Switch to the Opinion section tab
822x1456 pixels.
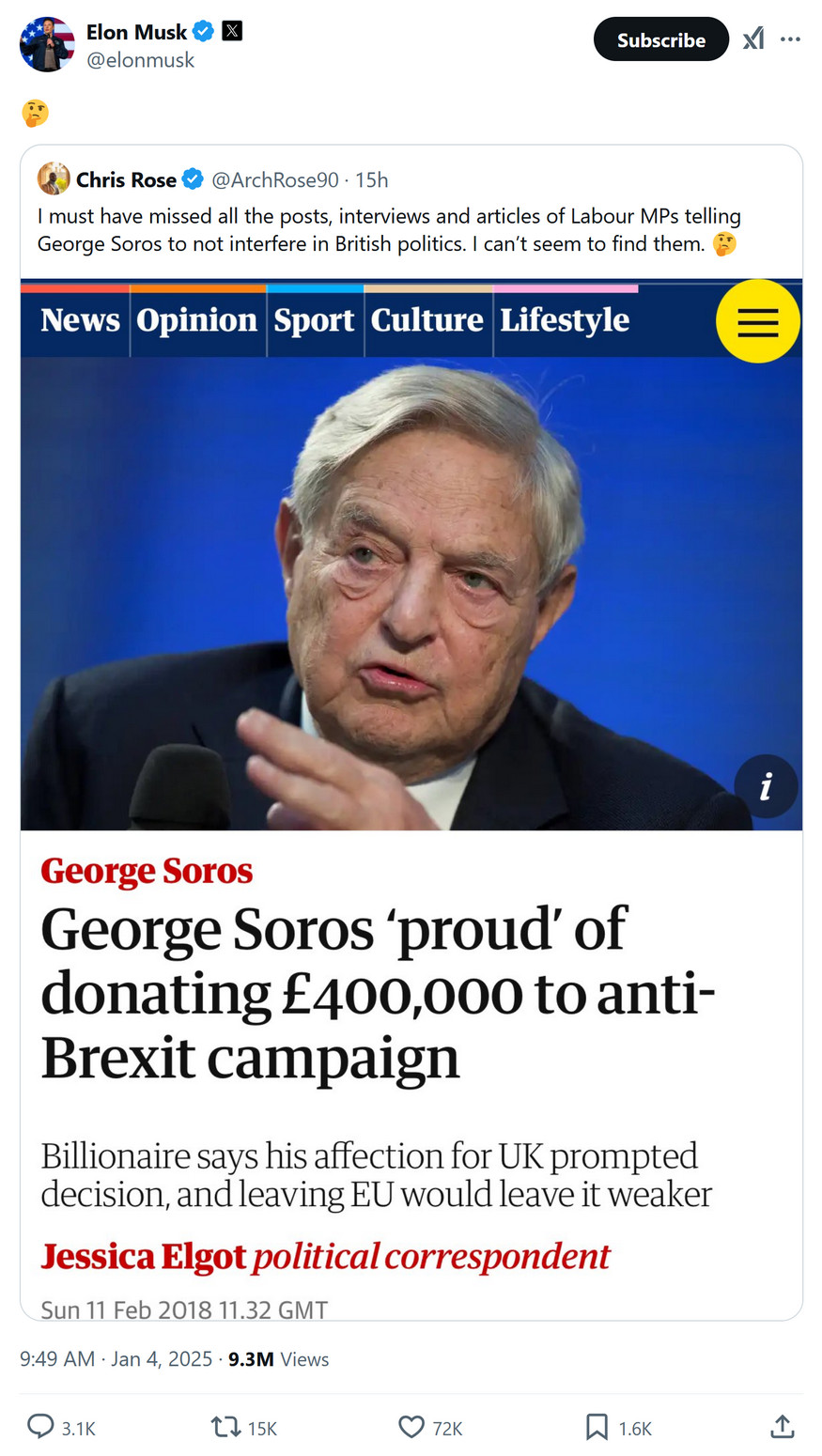tap(196, 320)
